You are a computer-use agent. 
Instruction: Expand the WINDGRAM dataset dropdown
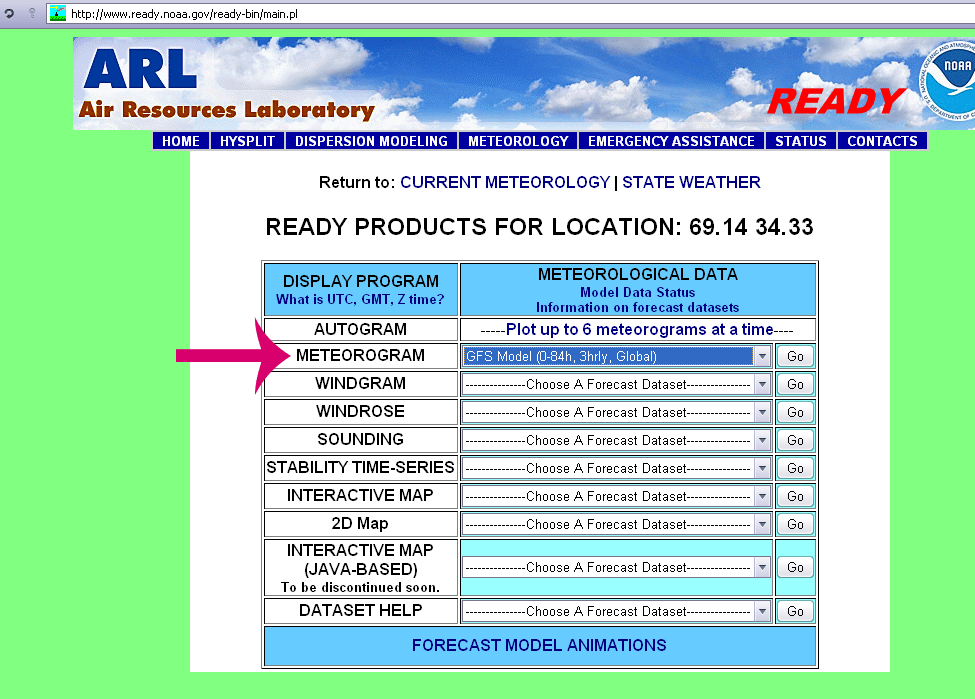(x=616, y=384)
